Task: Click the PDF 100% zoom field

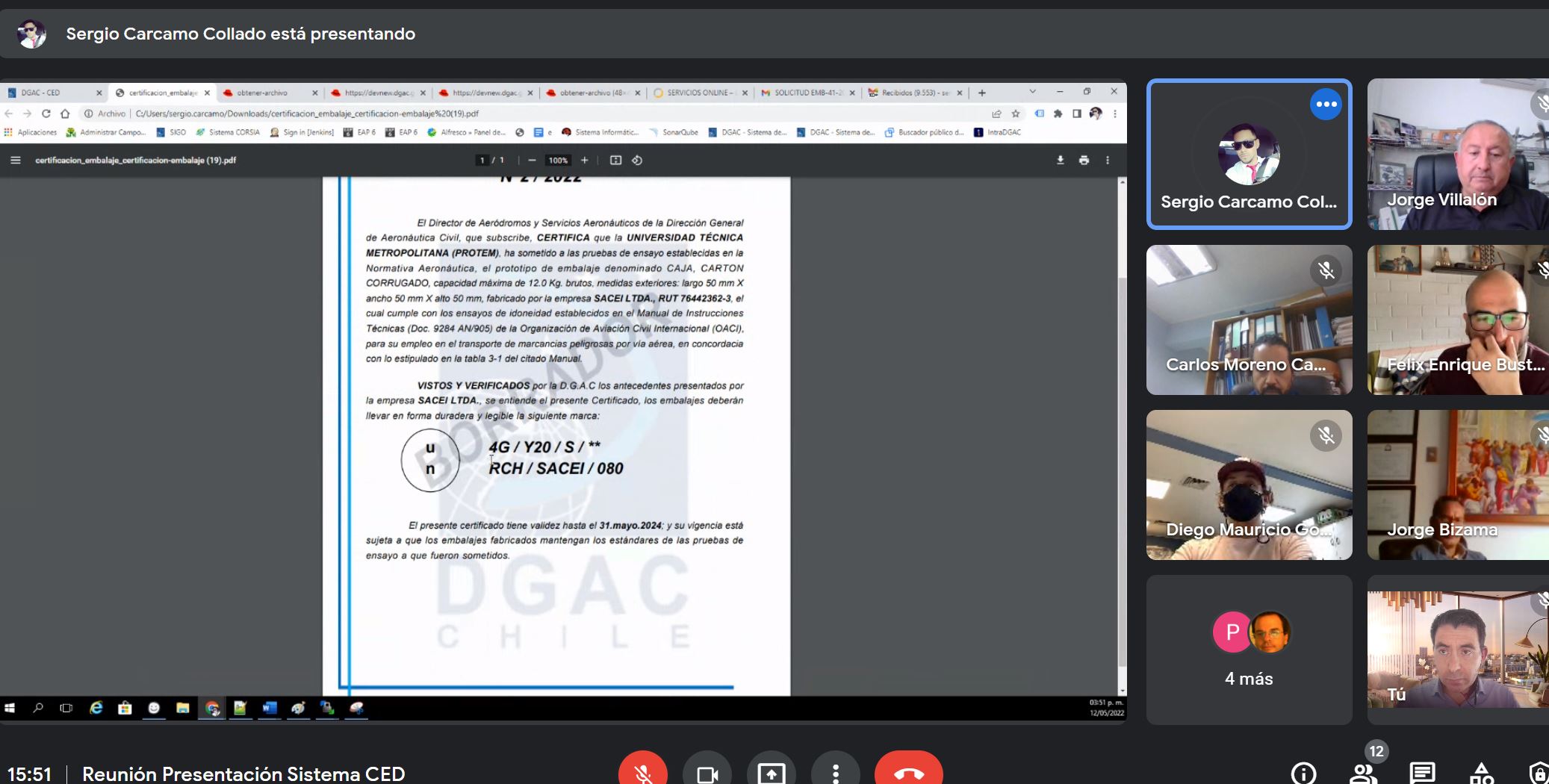Action: [x=558, y=161]
